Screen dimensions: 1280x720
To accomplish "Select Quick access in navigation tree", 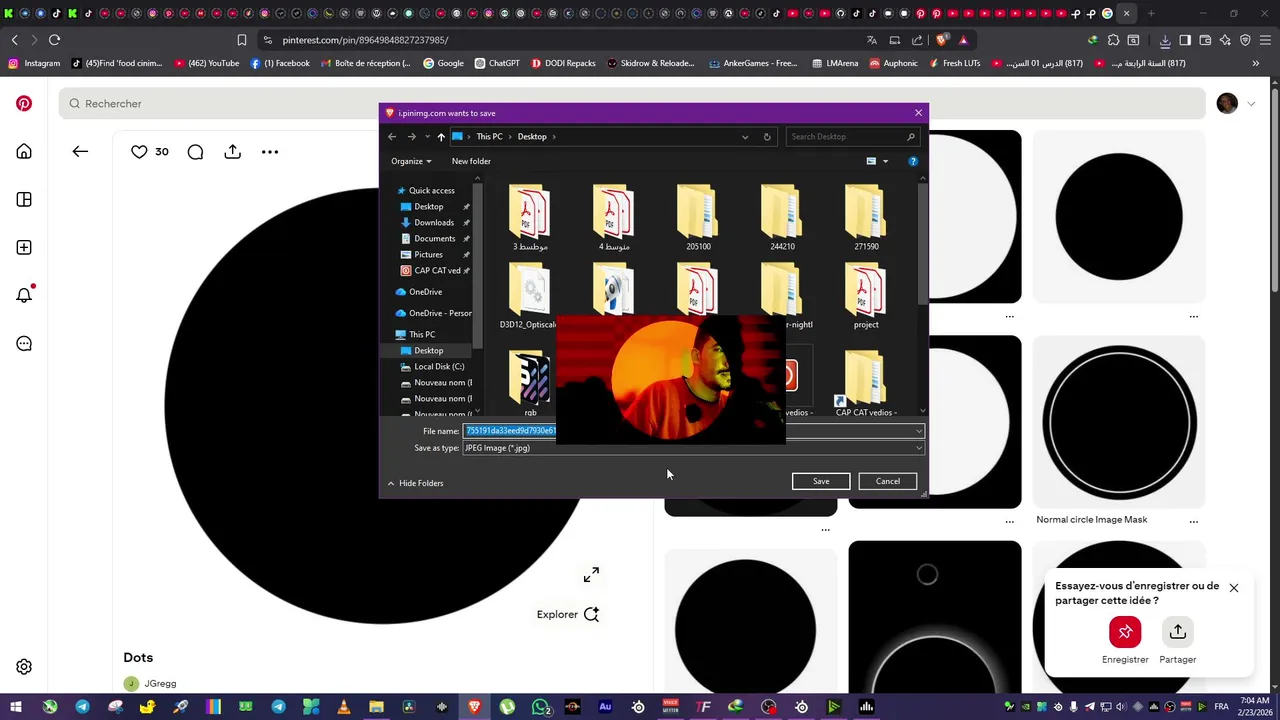I will (431, 190).
